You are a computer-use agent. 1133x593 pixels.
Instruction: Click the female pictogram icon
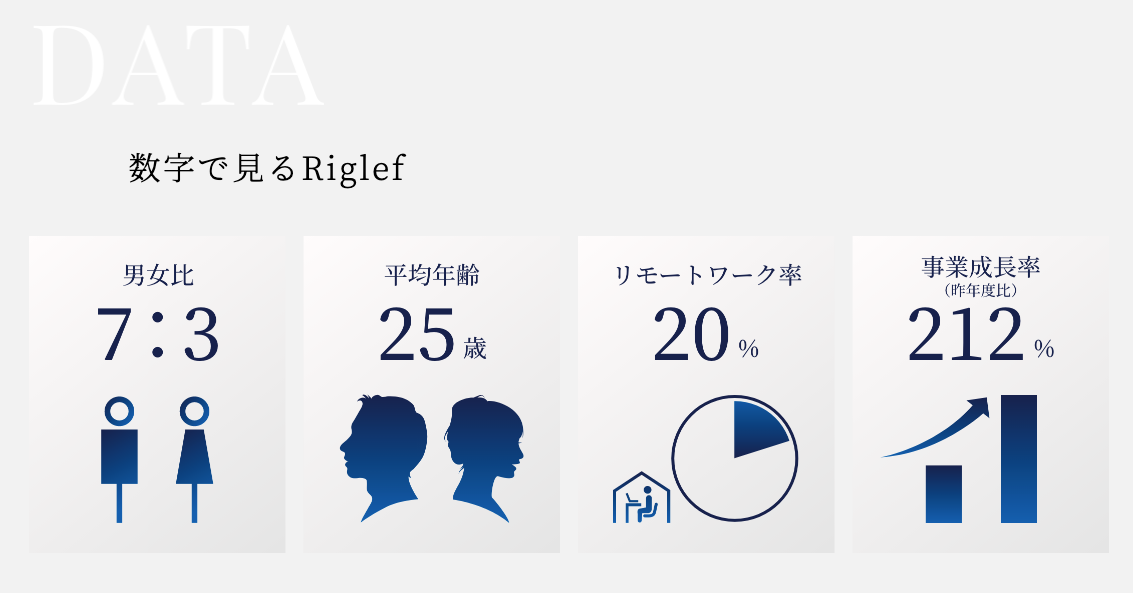point(194,459)
